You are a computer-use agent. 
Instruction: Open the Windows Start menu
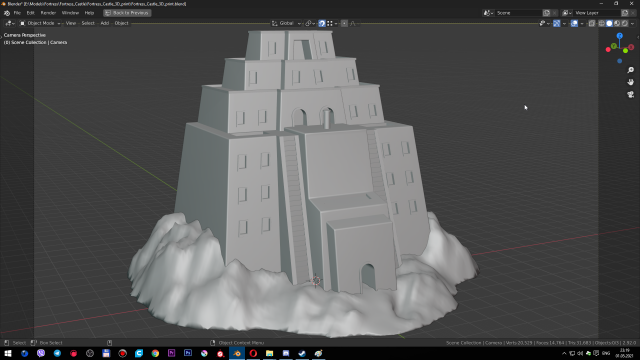pyautogui.click(x=8, y=353)
